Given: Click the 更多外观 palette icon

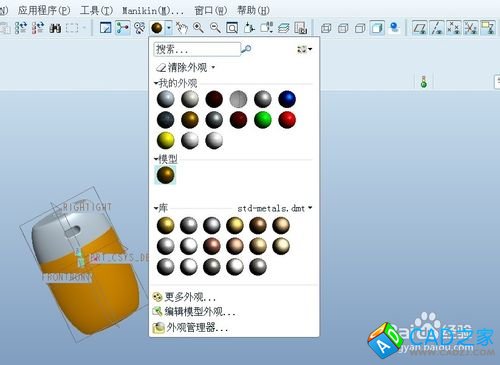Looking at the screenshot, I should coord(157,297).
